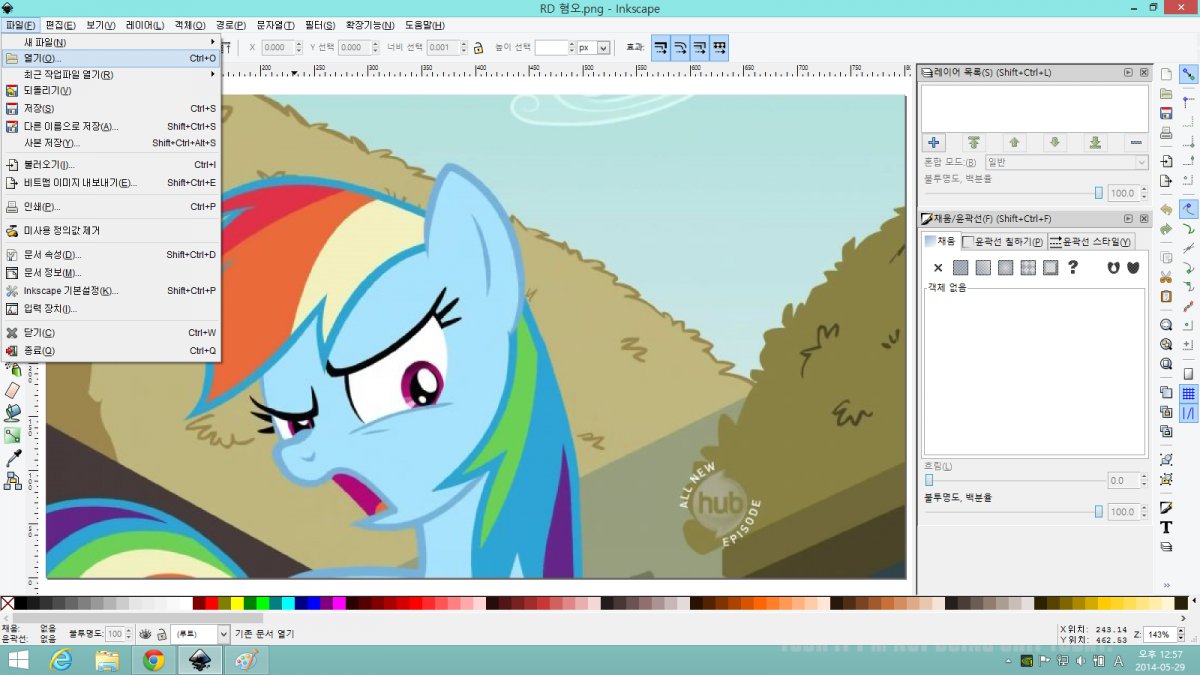Lower layer to bottom icon
Viewport: 1200px width, 675px height.
point(1095,142)
